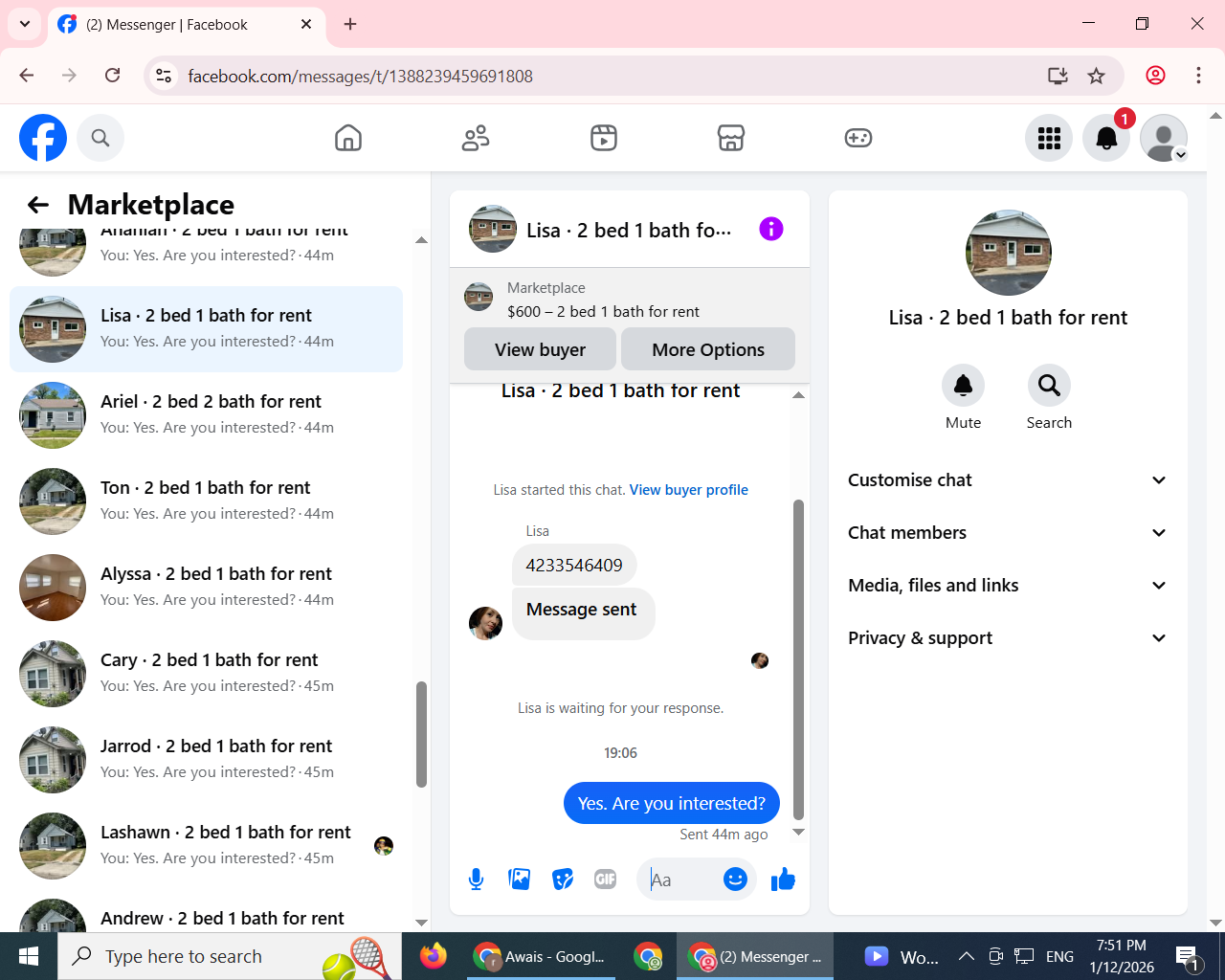Click the purple conversation information icon
The image size is (1225, 980).
point(771,229)
